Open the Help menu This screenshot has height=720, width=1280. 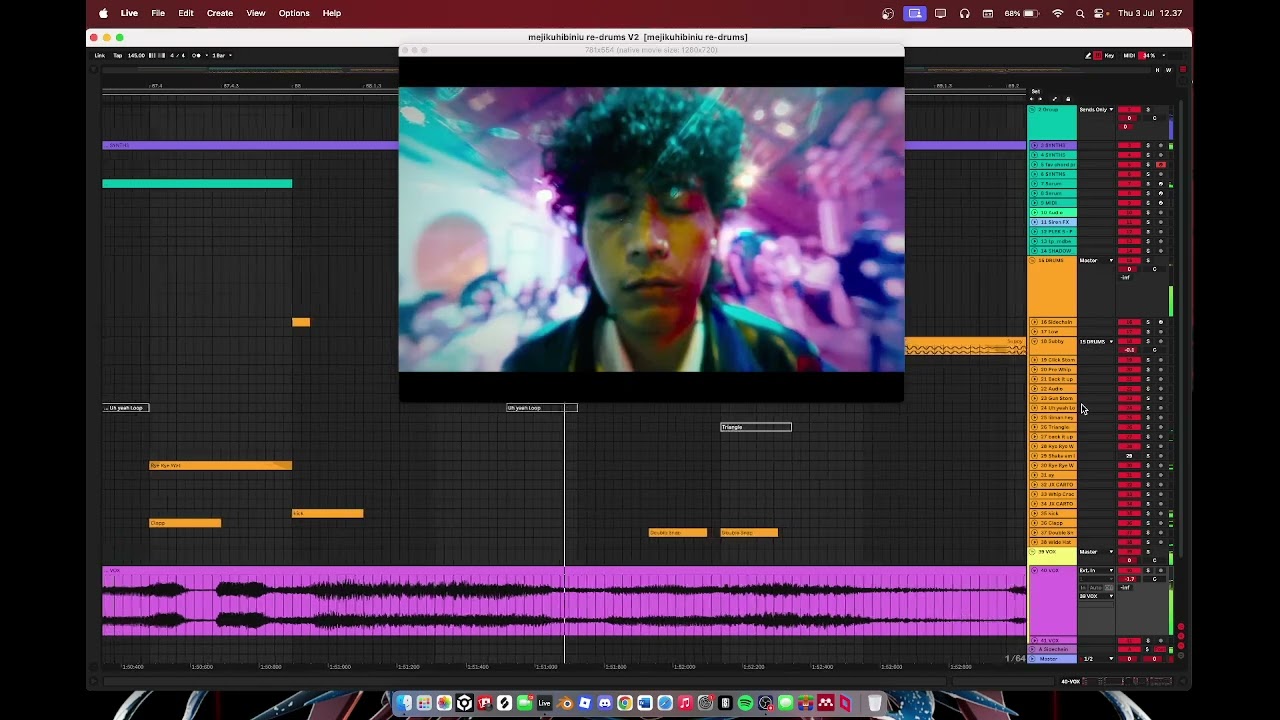pyautogui.click(x=332, y=13)
